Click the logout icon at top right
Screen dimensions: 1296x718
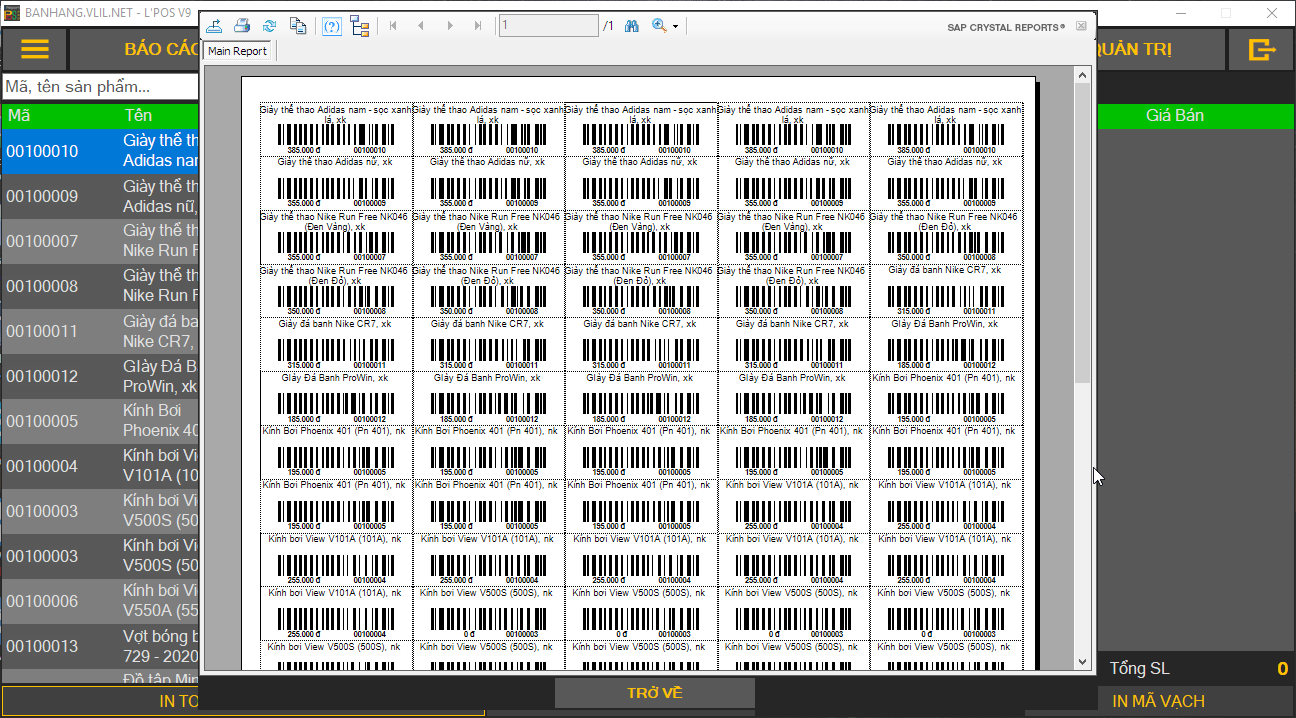(x=1262, y=50)
